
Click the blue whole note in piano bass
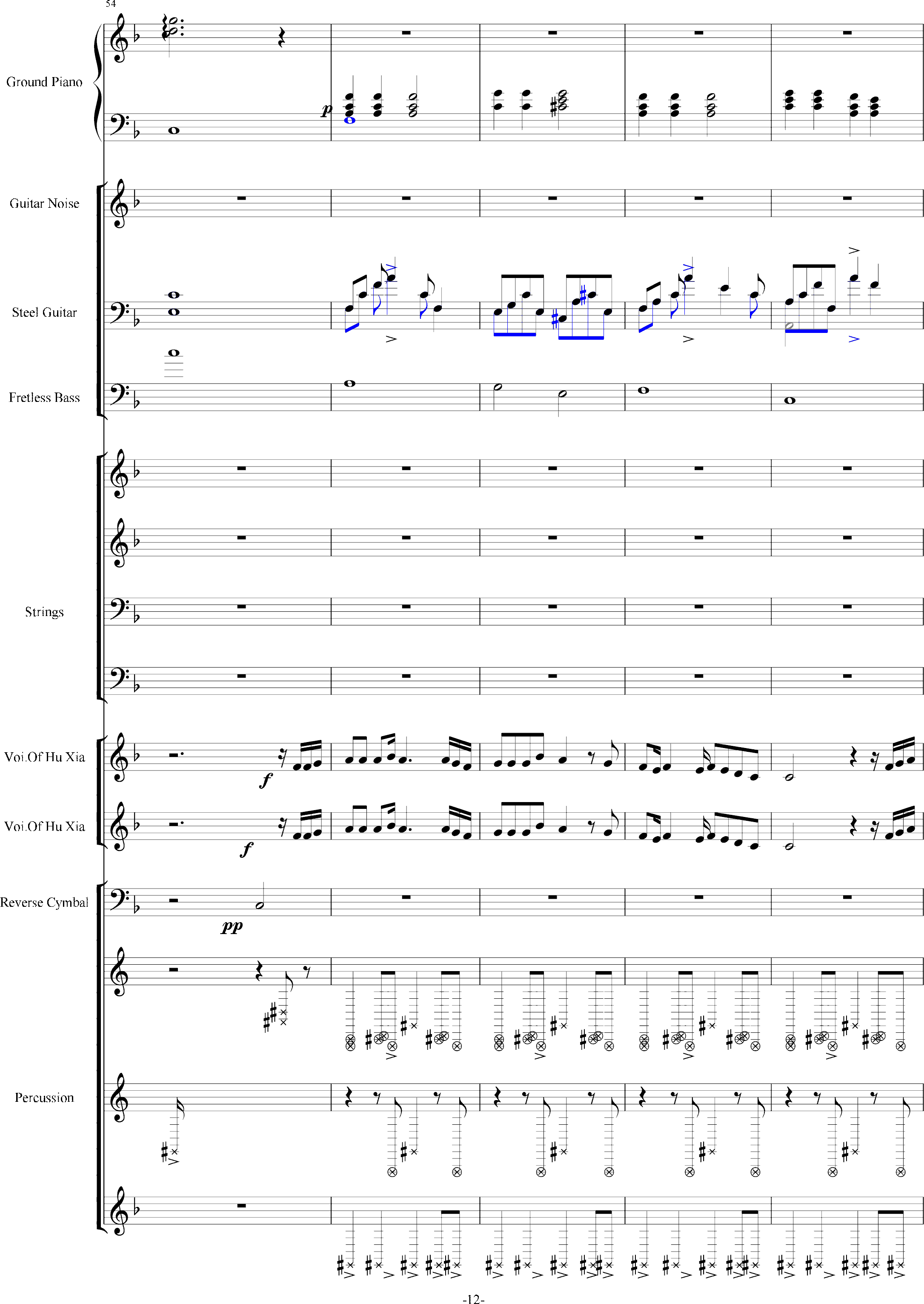[350, 120]
